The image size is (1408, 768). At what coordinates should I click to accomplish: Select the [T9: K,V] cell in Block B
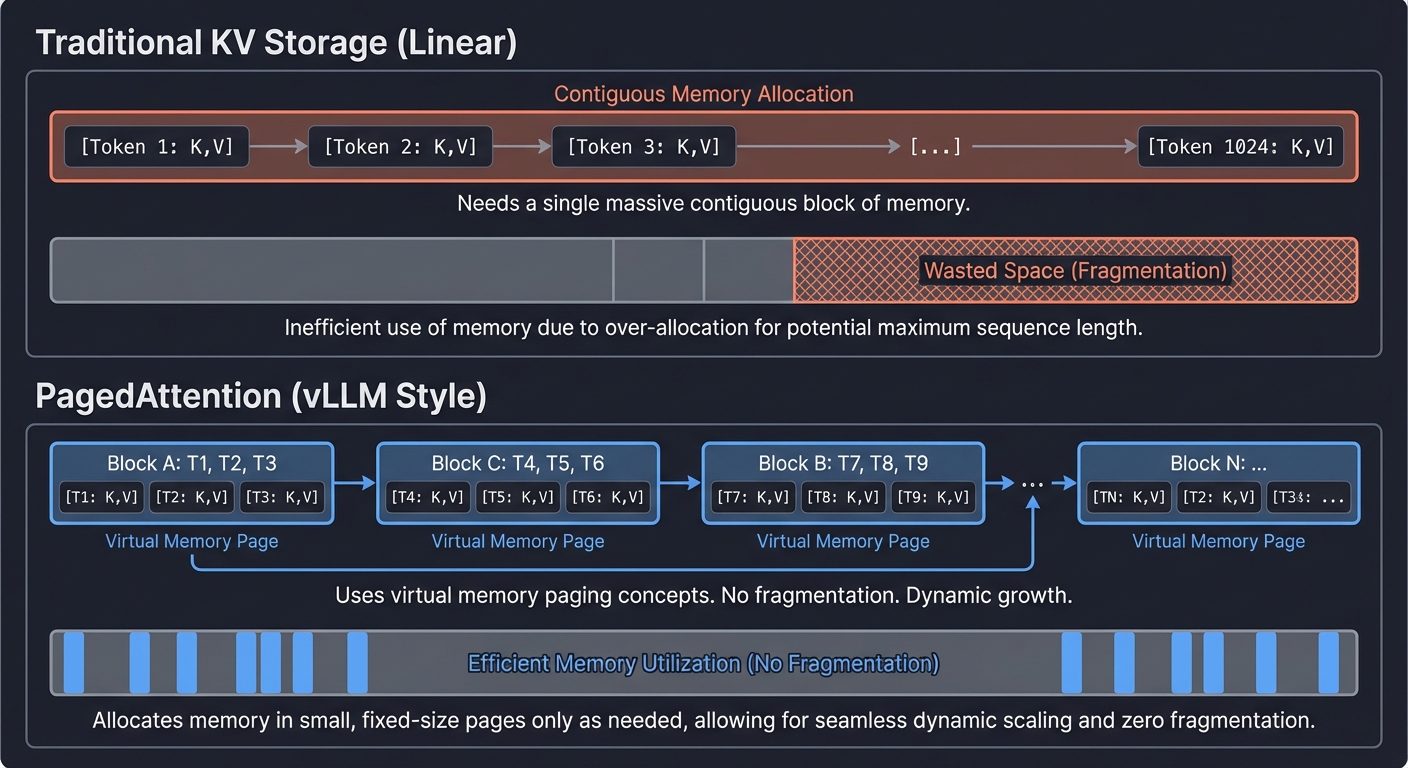934,497
